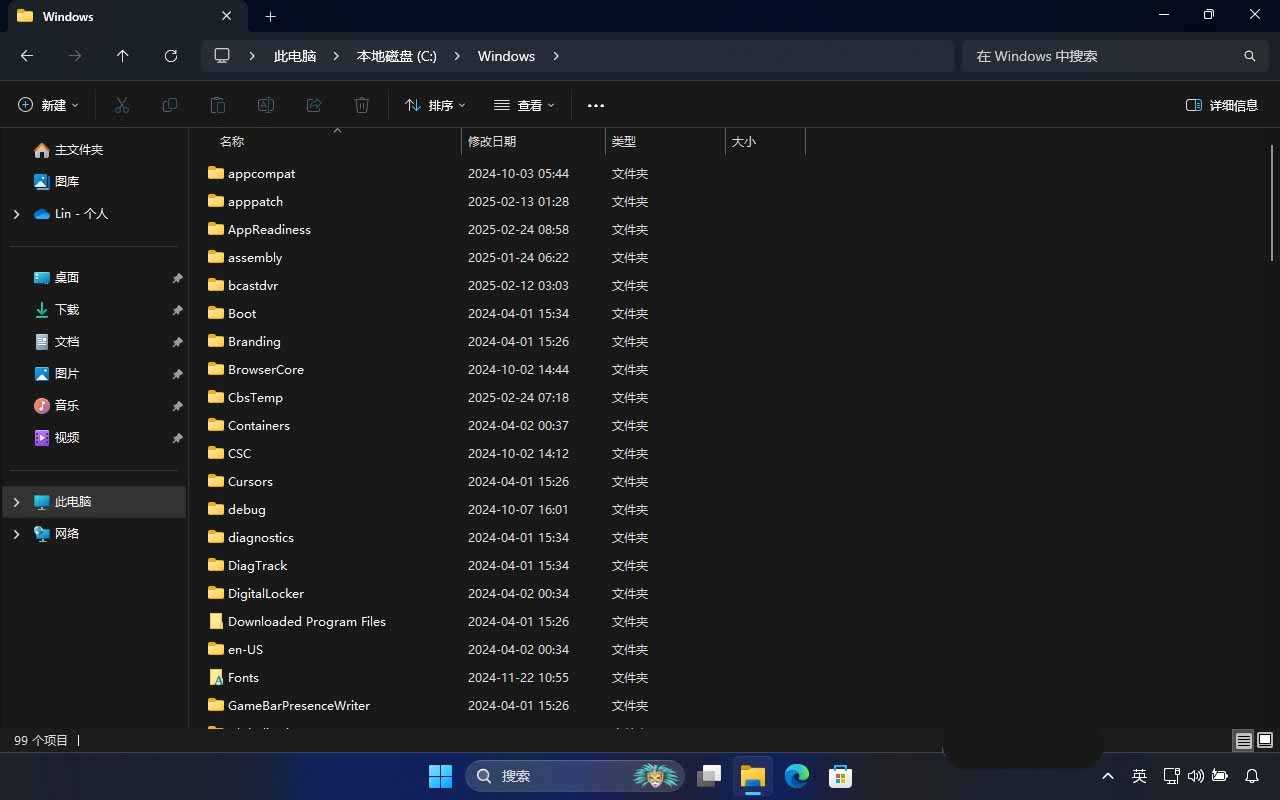Click the Copy icon in the toolbar
The width and height of the screenshot is (1280, 800).
click(x=170, y=105)
